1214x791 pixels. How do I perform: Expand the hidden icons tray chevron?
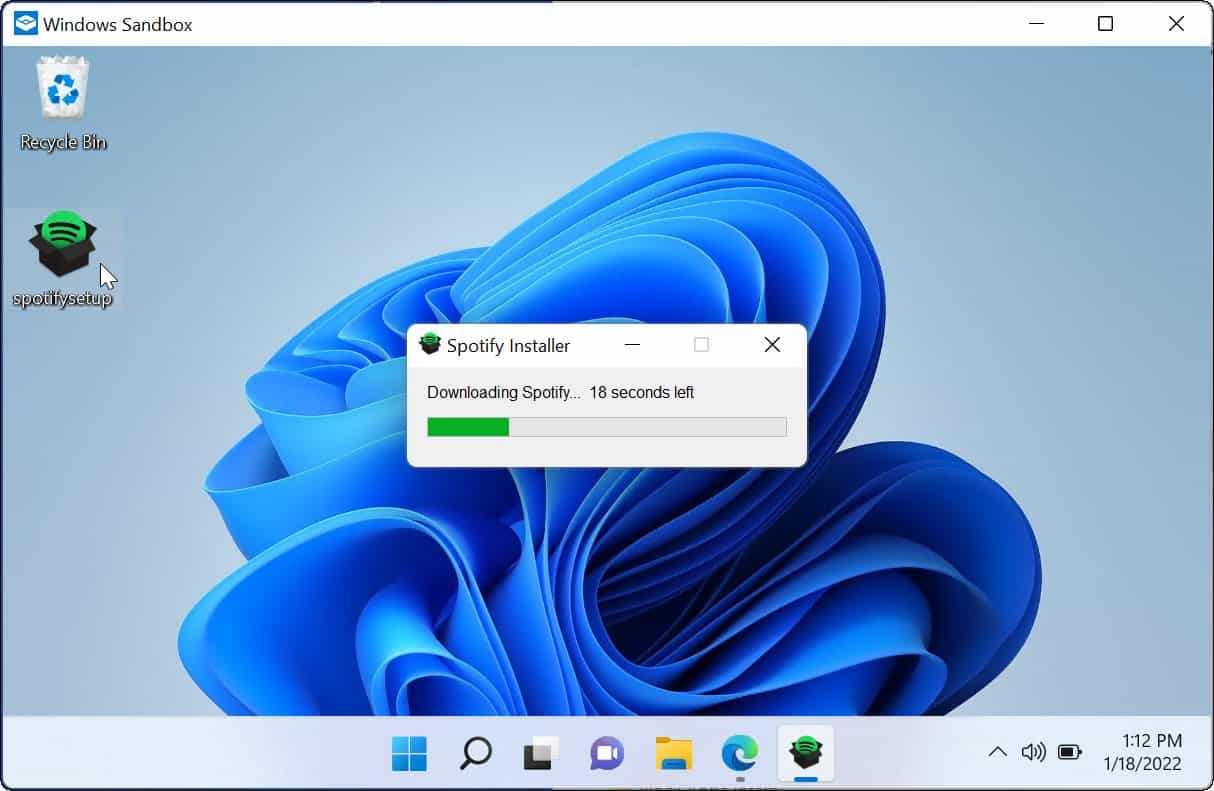997,753
